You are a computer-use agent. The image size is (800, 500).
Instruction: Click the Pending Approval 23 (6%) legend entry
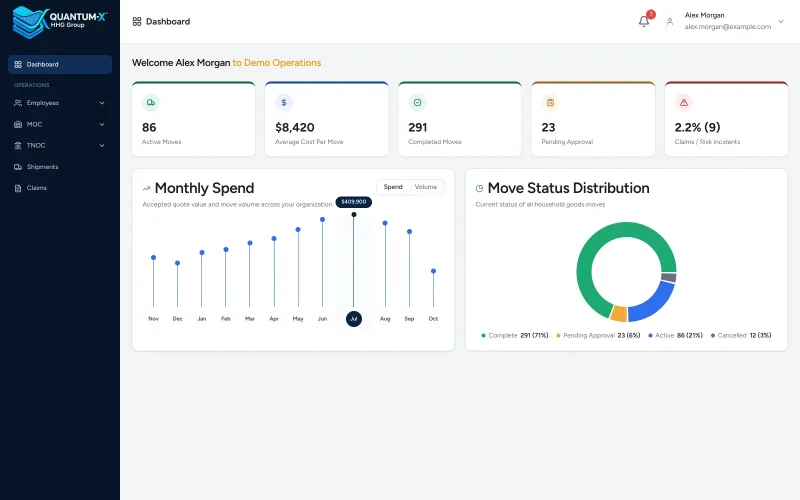(x=598, y=335)
